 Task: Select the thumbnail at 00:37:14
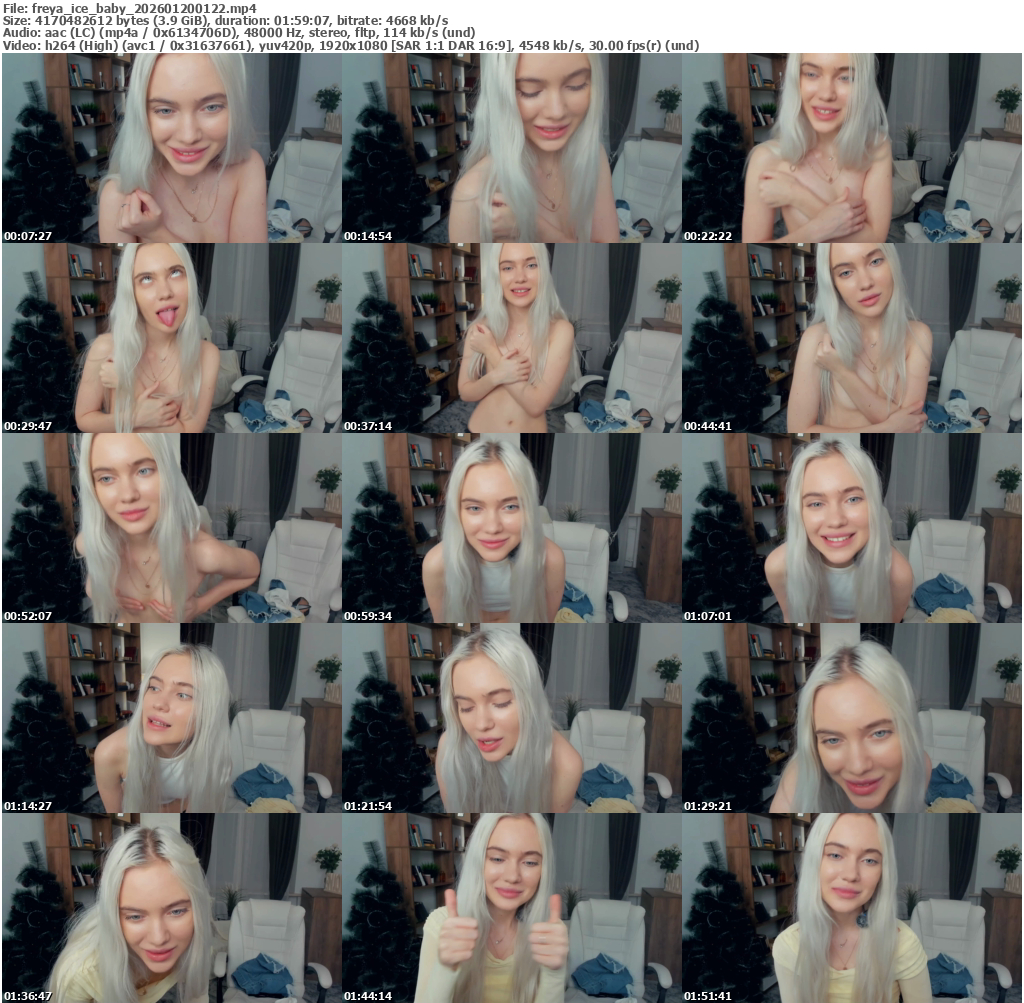[511, 338]
